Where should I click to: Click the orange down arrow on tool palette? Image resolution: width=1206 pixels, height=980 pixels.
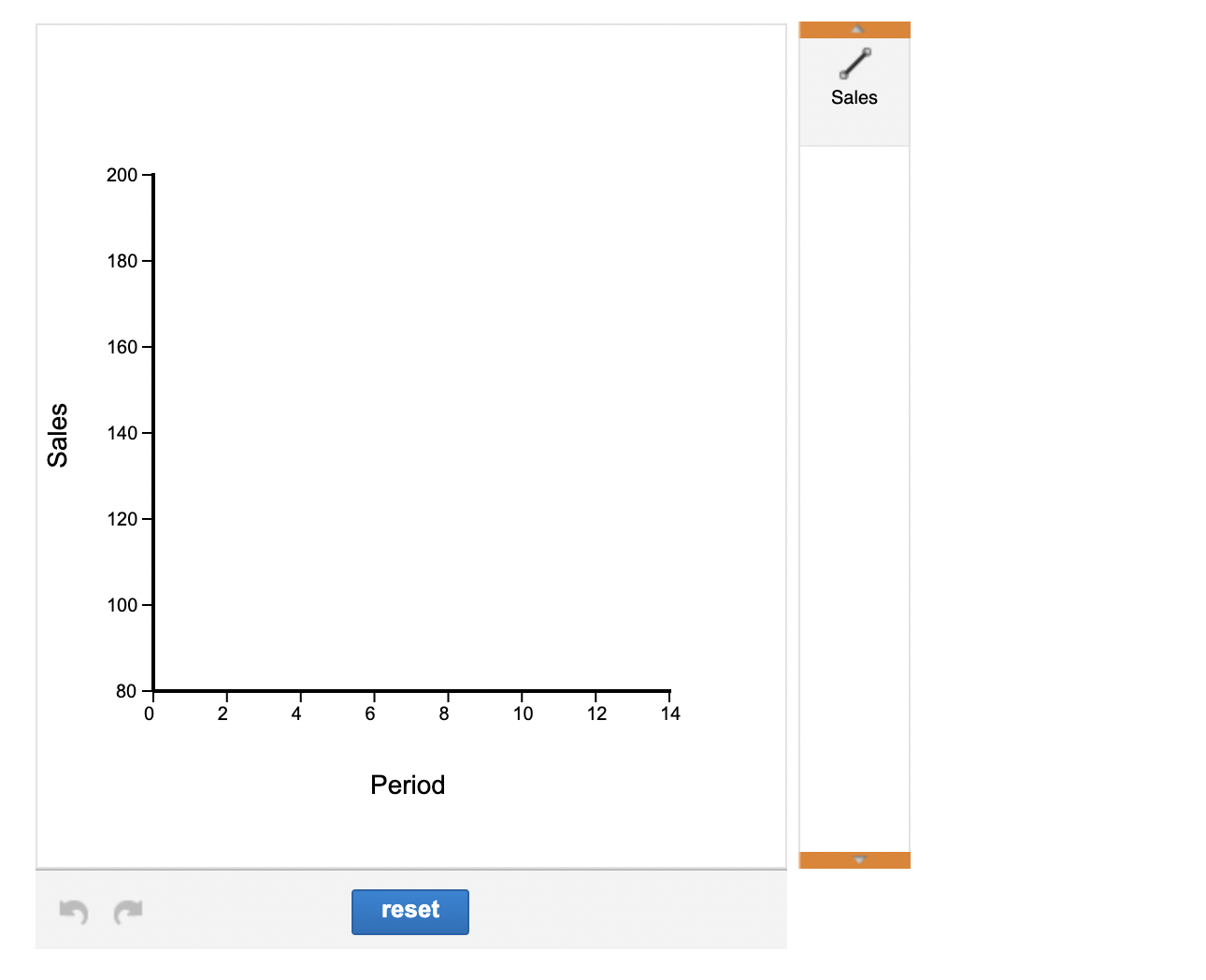[x=857, y=858]
